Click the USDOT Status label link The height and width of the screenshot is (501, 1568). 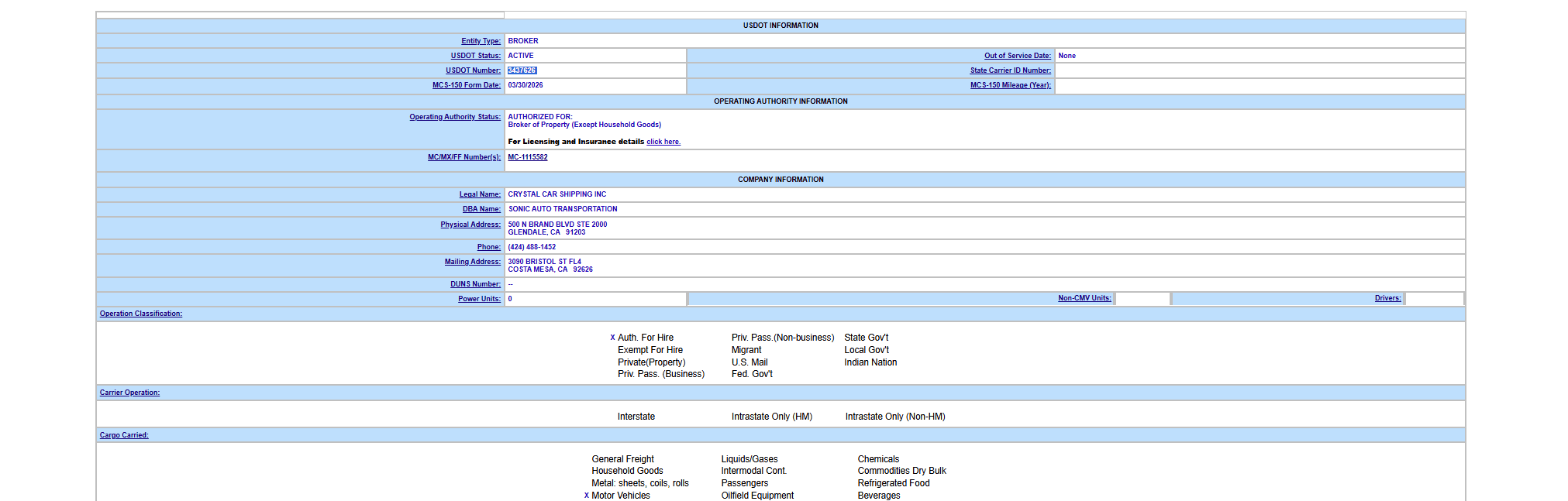tap(476, 56)
